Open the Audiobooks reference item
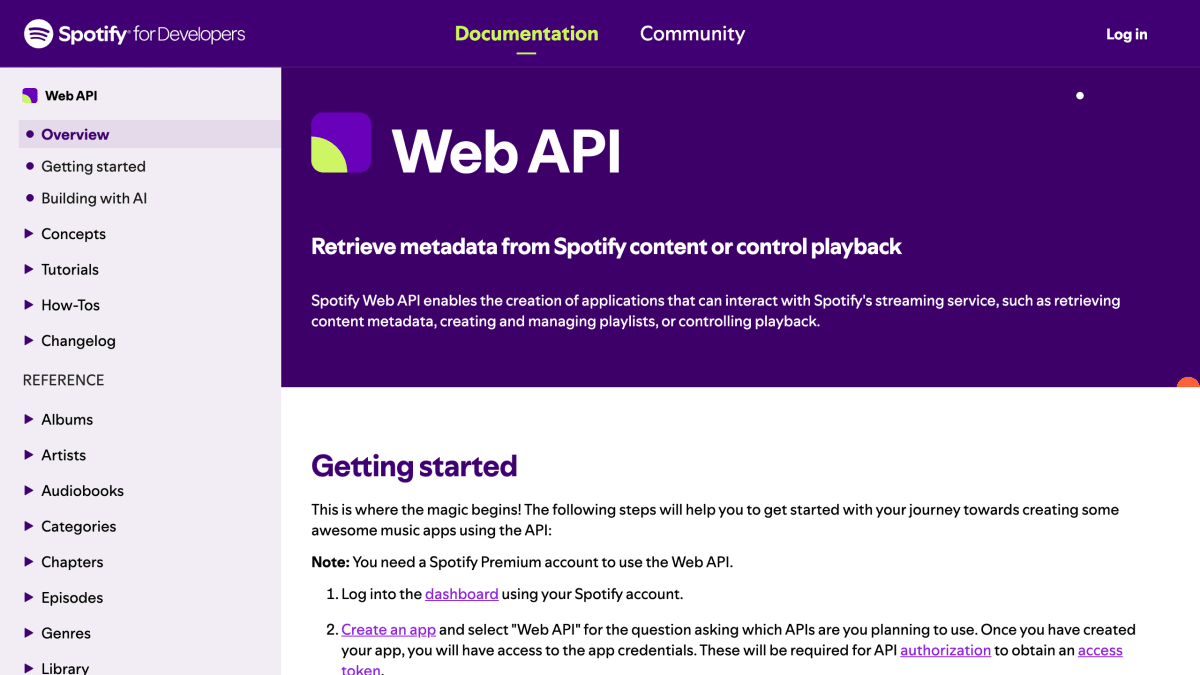 pyautogui.click(x=82, y=491)
